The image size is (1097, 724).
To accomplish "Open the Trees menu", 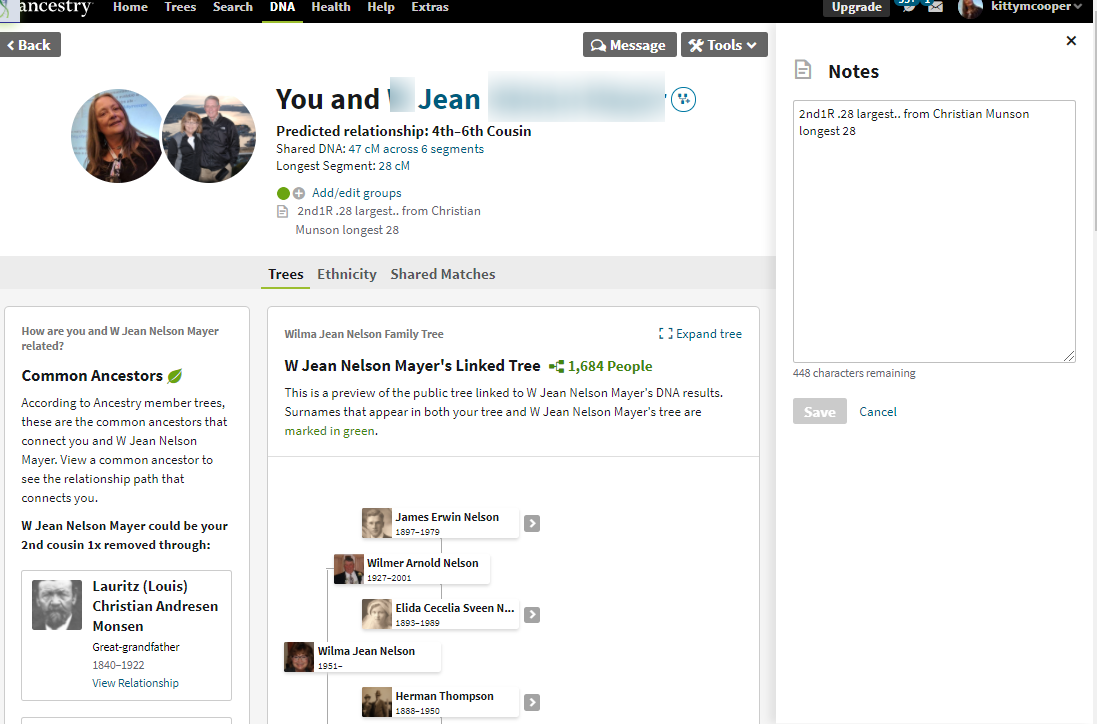I will (x=180, y=7).
